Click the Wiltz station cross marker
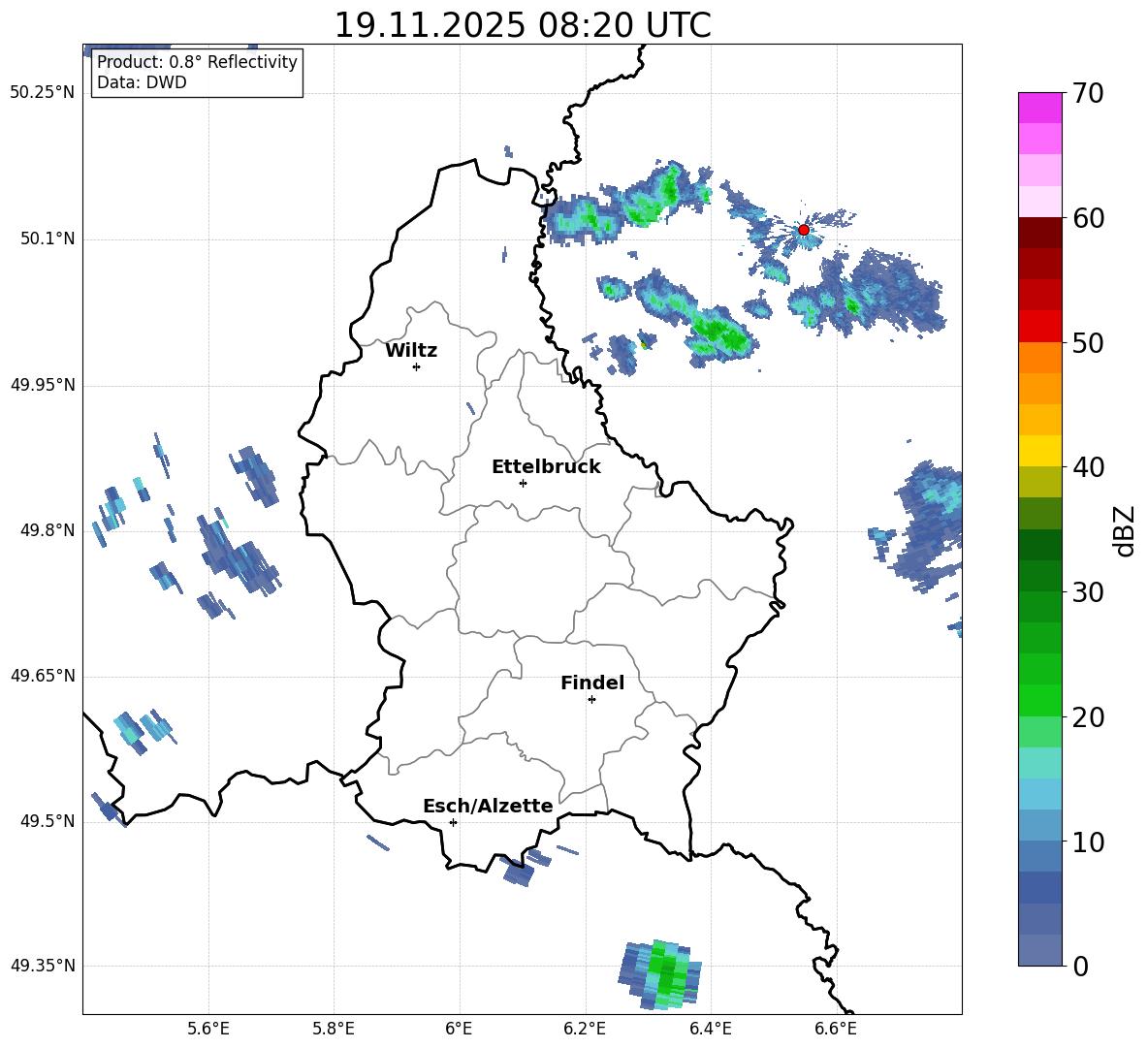This screenshot has height=1048, width=1148. (417, 366)
